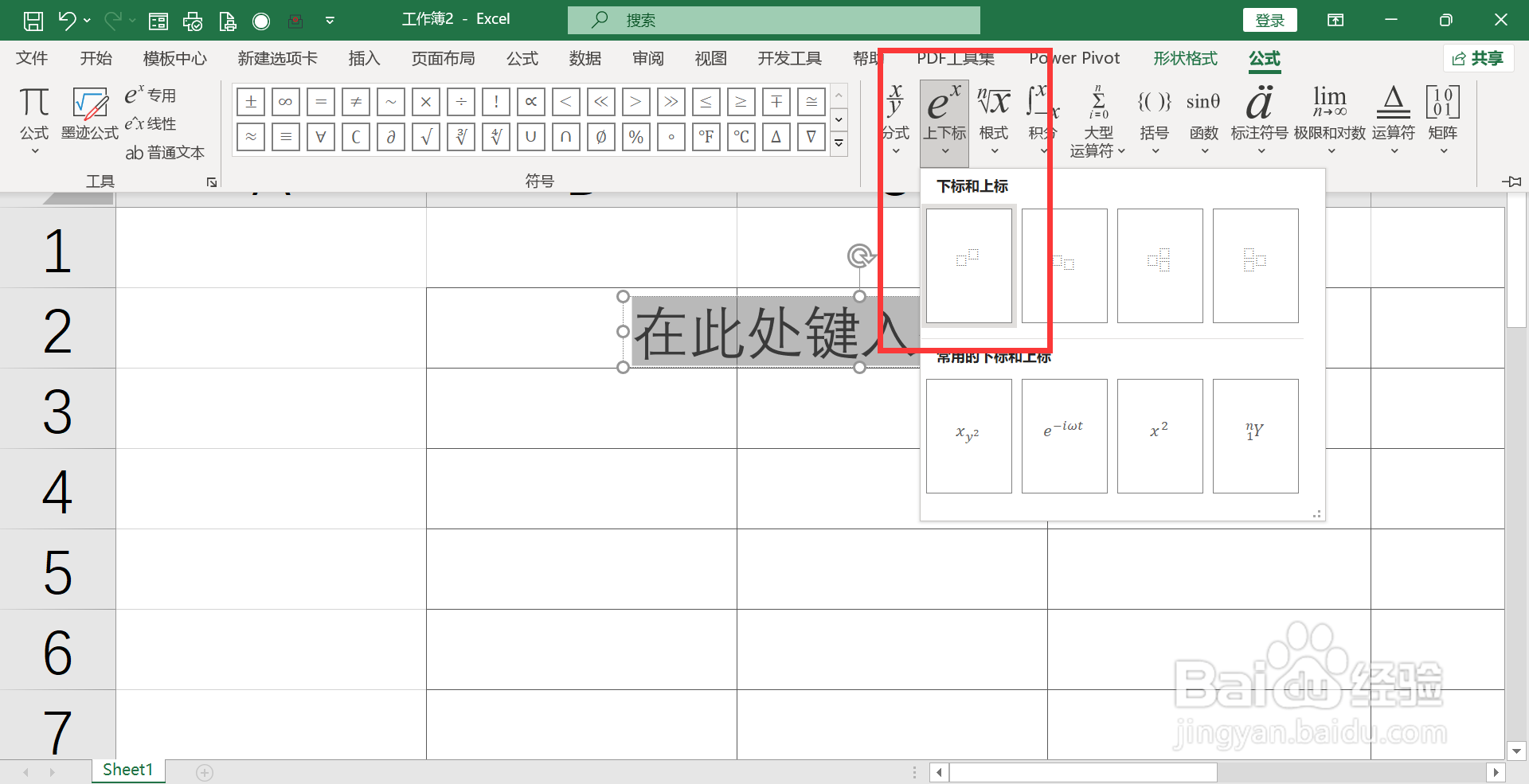Expand the symbol gallery list

point(839,144)
